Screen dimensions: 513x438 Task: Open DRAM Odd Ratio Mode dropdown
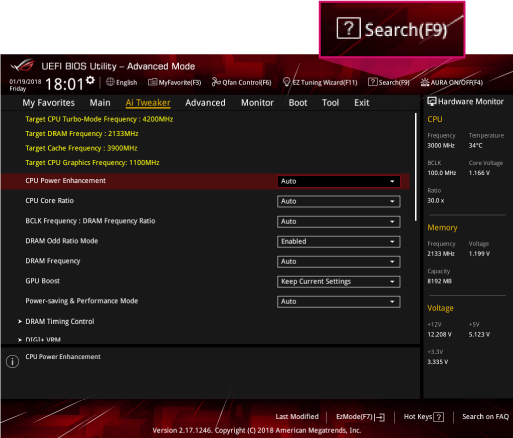[339, 241]
